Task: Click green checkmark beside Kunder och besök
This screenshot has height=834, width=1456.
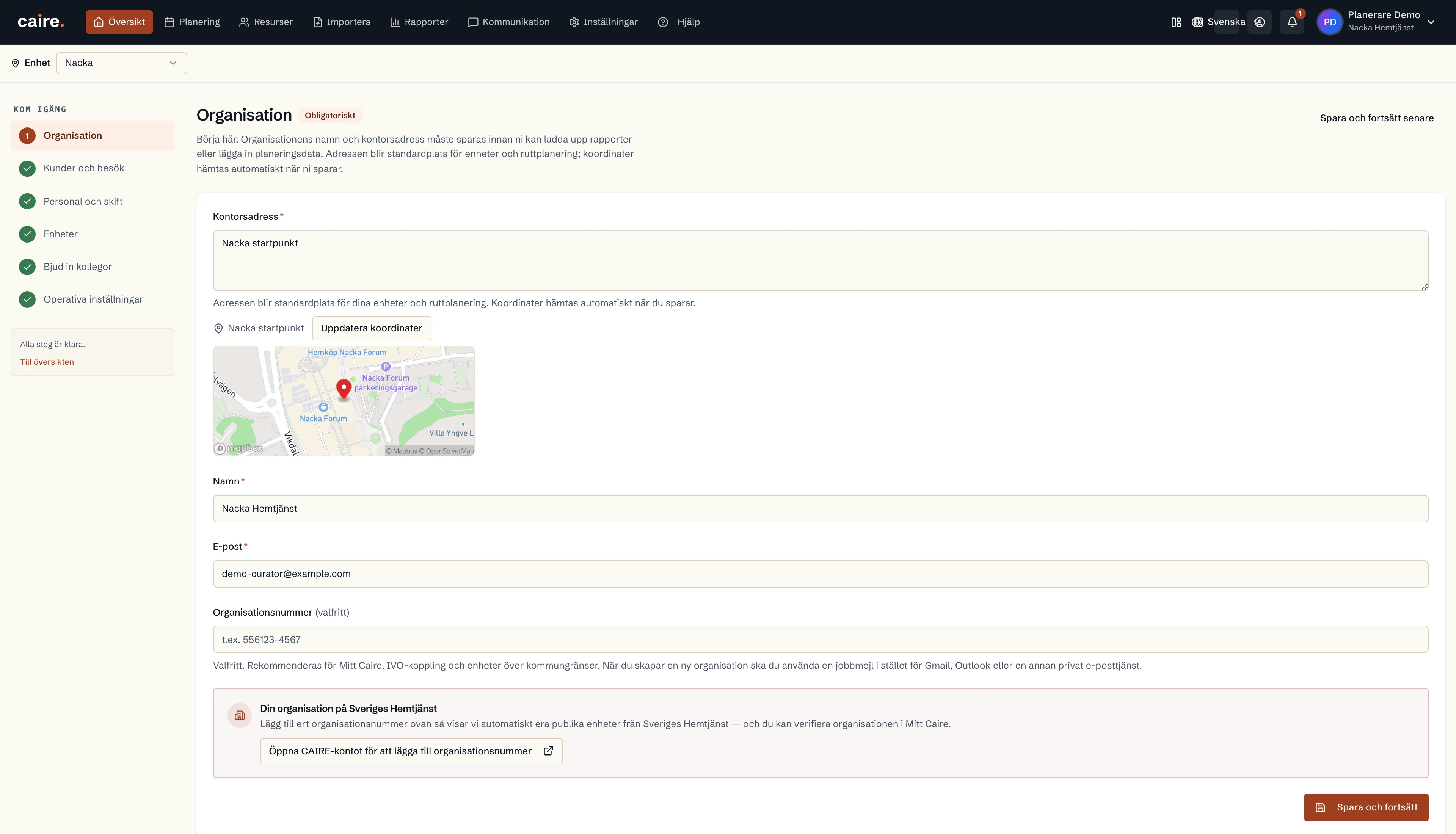Action: [x=27, y=168]
